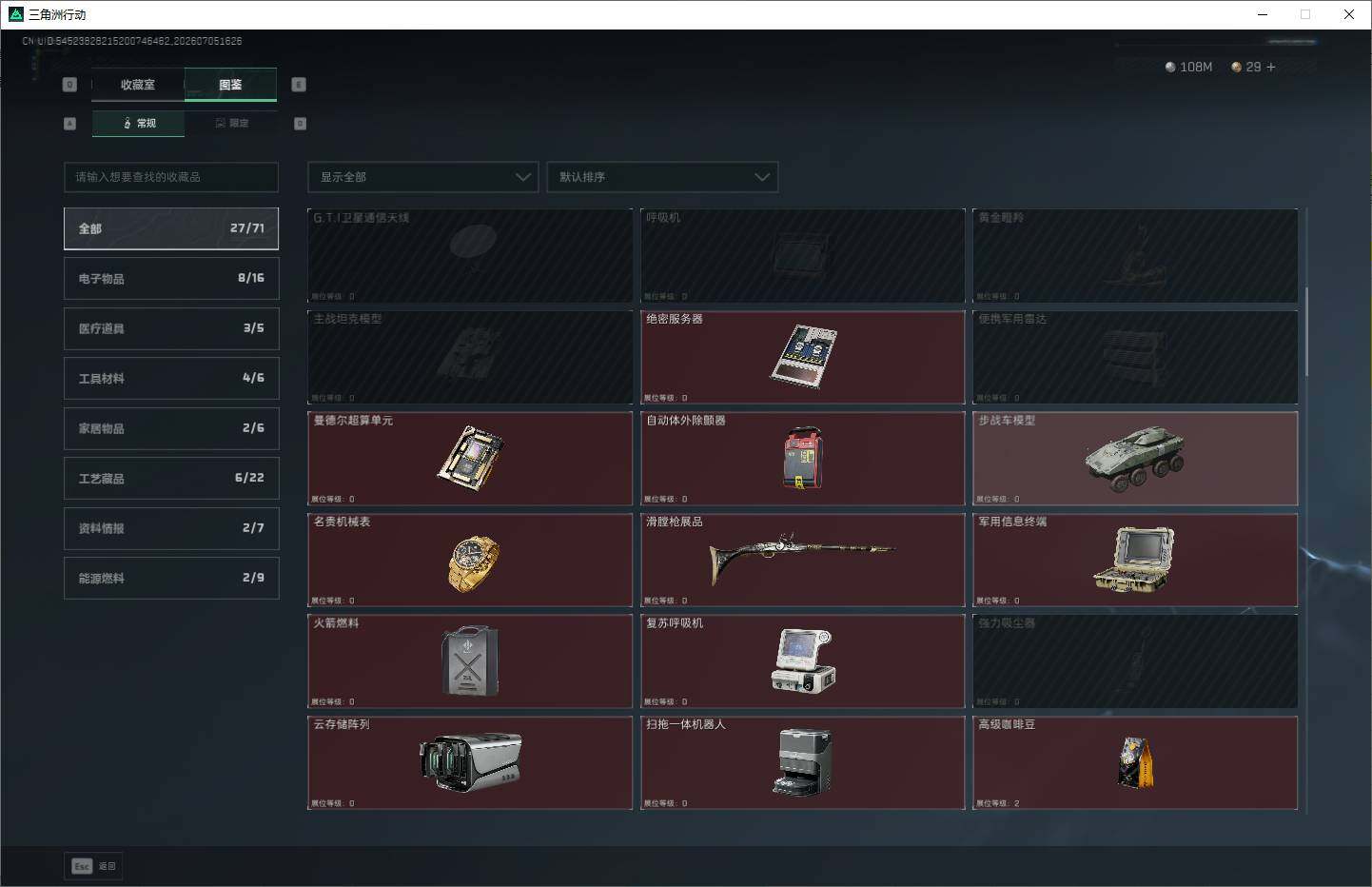
Task: Filter by 工具材料 category
Action: coord(171,378)
